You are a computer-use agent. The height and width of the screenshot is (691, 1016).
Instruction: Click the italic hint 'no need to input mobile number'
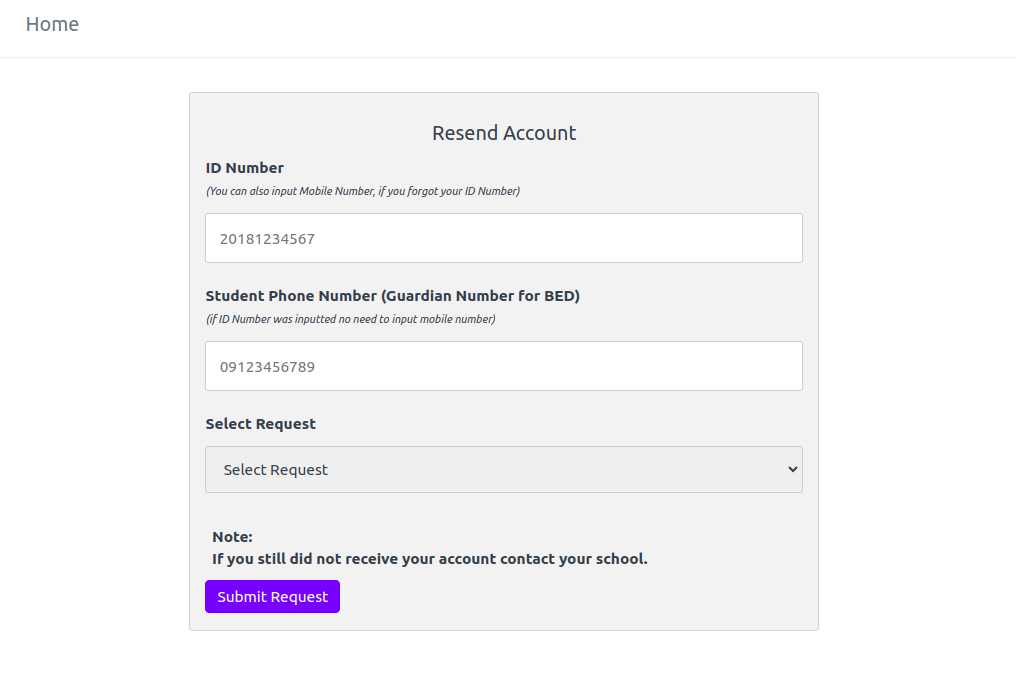[x=351, y=319]
